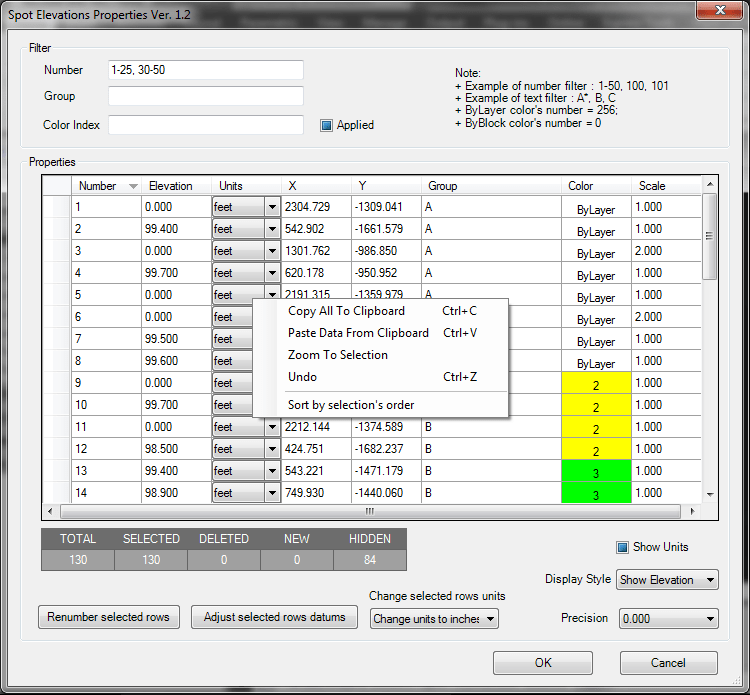
Task: Open Change units to inches dropdown
Action: coord(434,619)
